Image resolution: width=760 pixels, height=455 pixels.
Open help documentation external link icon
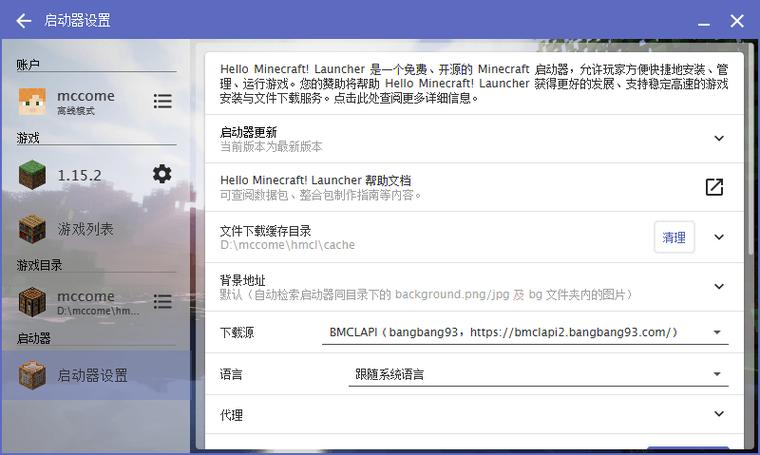coord(714,187)
